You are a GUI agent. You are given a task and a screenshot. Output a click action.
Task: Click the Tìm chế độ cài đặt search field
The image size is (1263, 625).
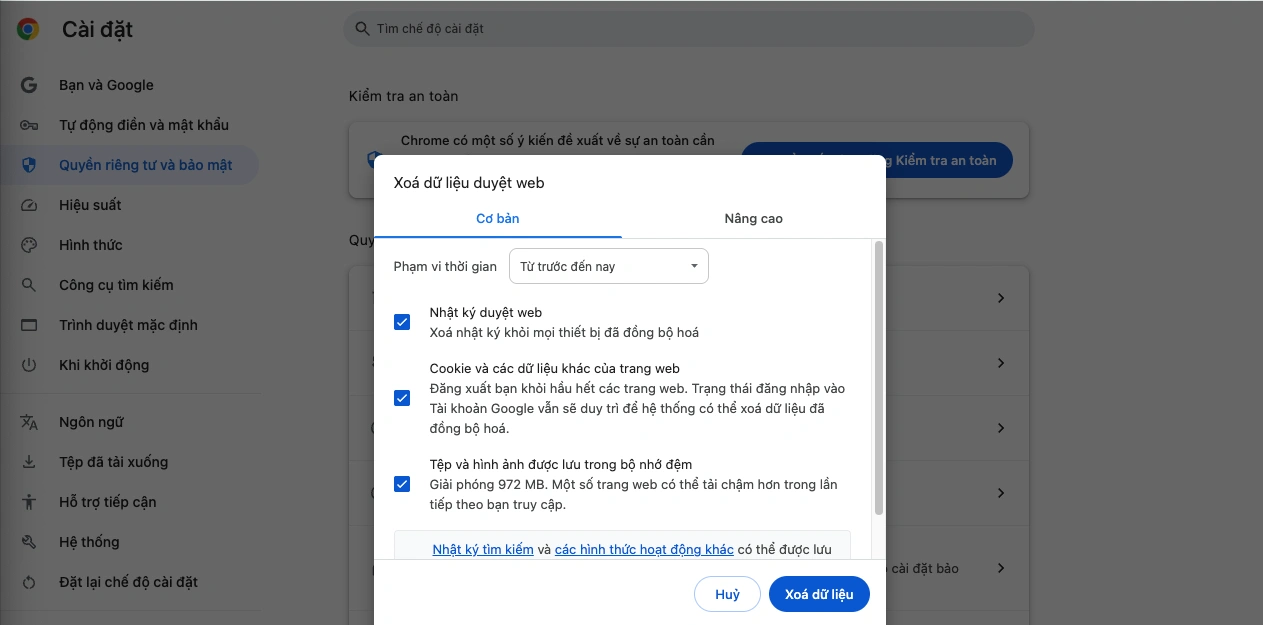pos(688,29)
